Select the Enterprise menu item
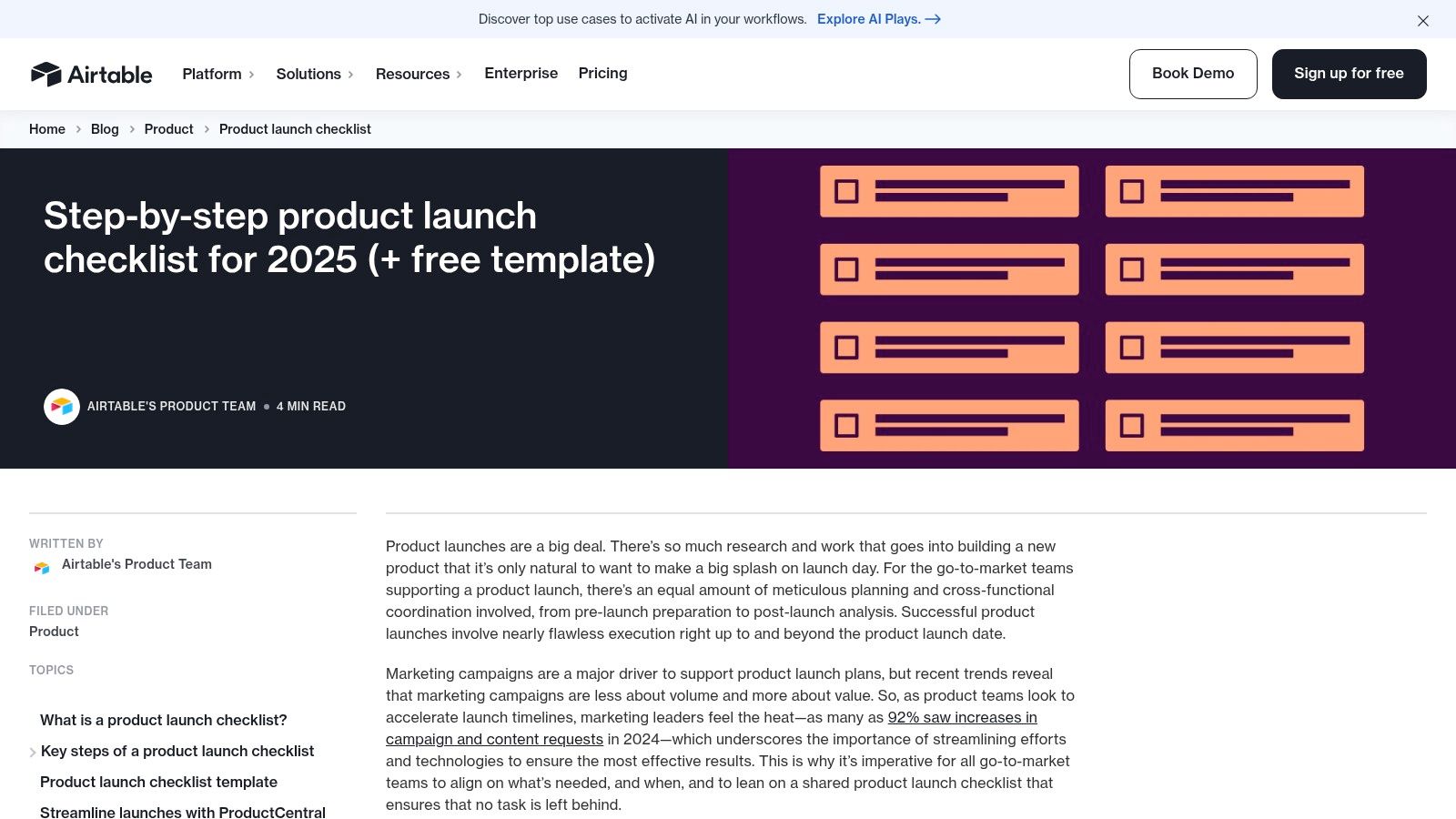Image resolution: width=1456 pixels, height=819 pixels. click(521, 74)
